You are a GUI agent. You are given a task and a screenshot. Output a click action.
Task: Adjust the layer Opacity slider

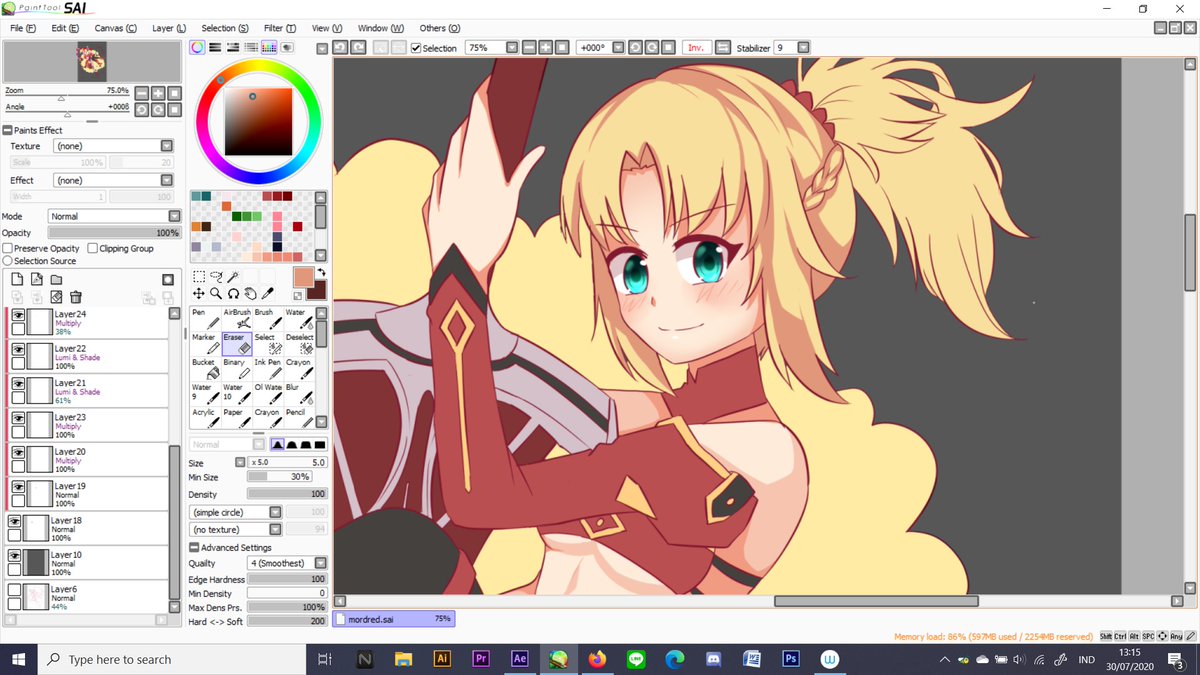114,233
